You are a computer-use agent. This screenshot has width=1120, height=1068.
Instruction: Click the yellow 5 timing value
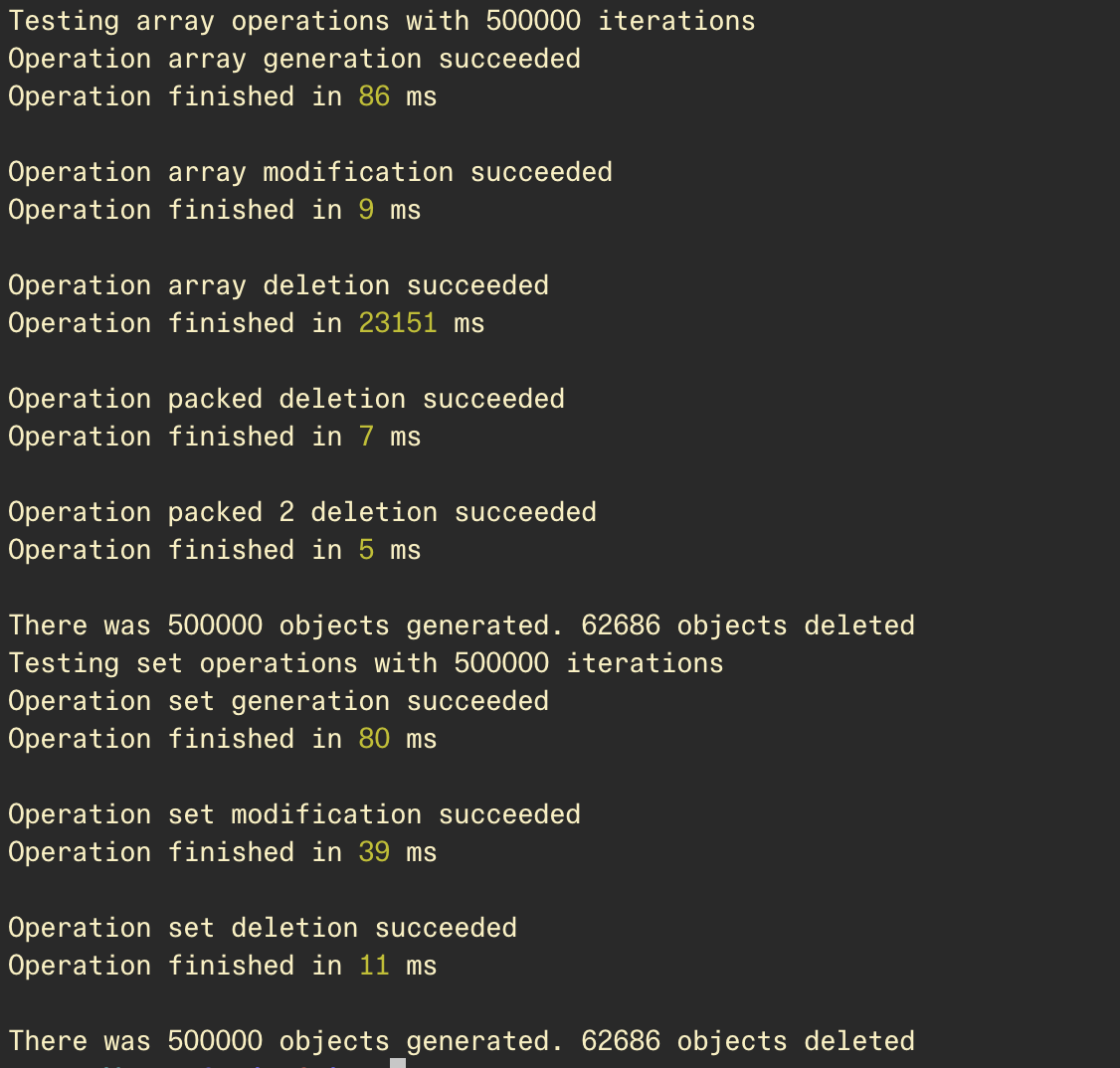pyautogui.click(x=366, y=551)
